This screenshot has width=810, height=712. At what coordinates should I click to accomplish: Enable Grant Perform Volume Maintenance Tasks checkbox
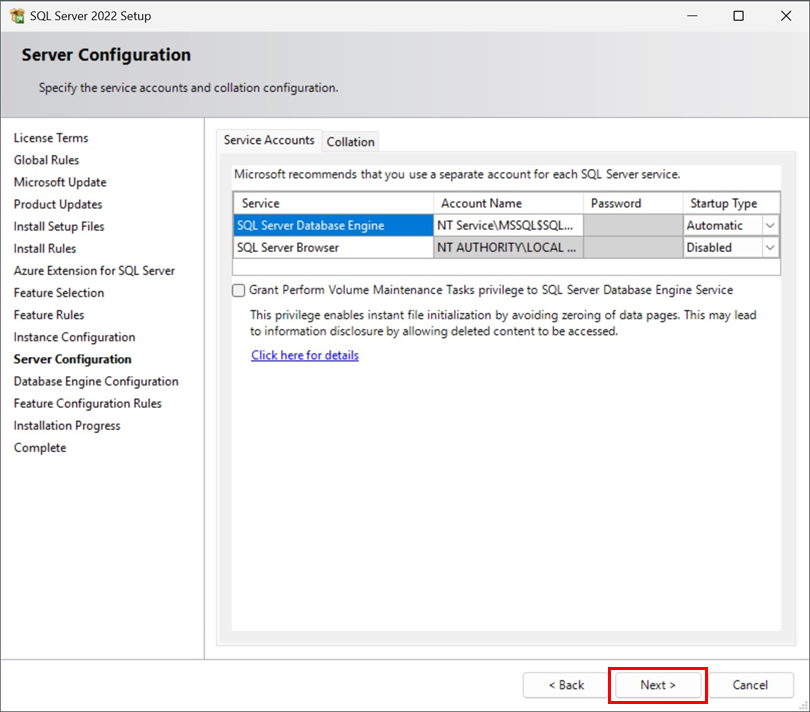tap(238, 290)
